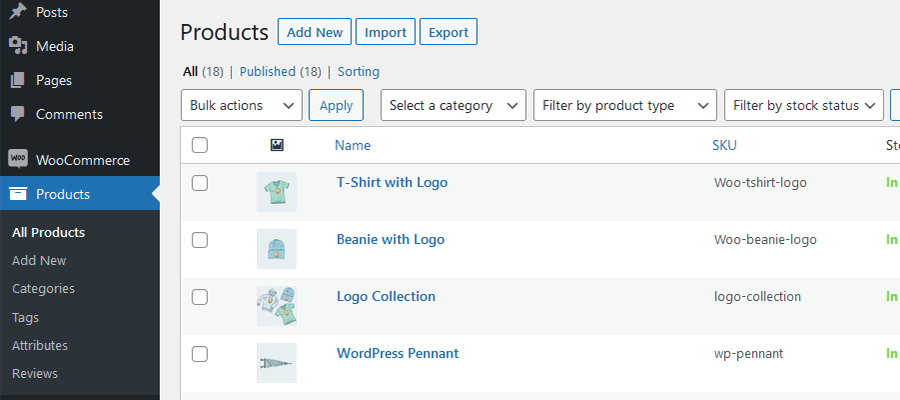The width and height of the screenshot is (900, 400).
Task: Open Categories in the Products submenu
Action: [43, 288]
